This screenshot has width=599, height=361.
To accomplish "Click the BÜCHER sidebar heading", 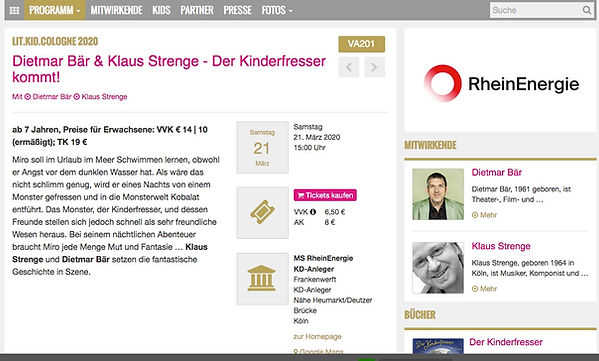I will point(420,315).
